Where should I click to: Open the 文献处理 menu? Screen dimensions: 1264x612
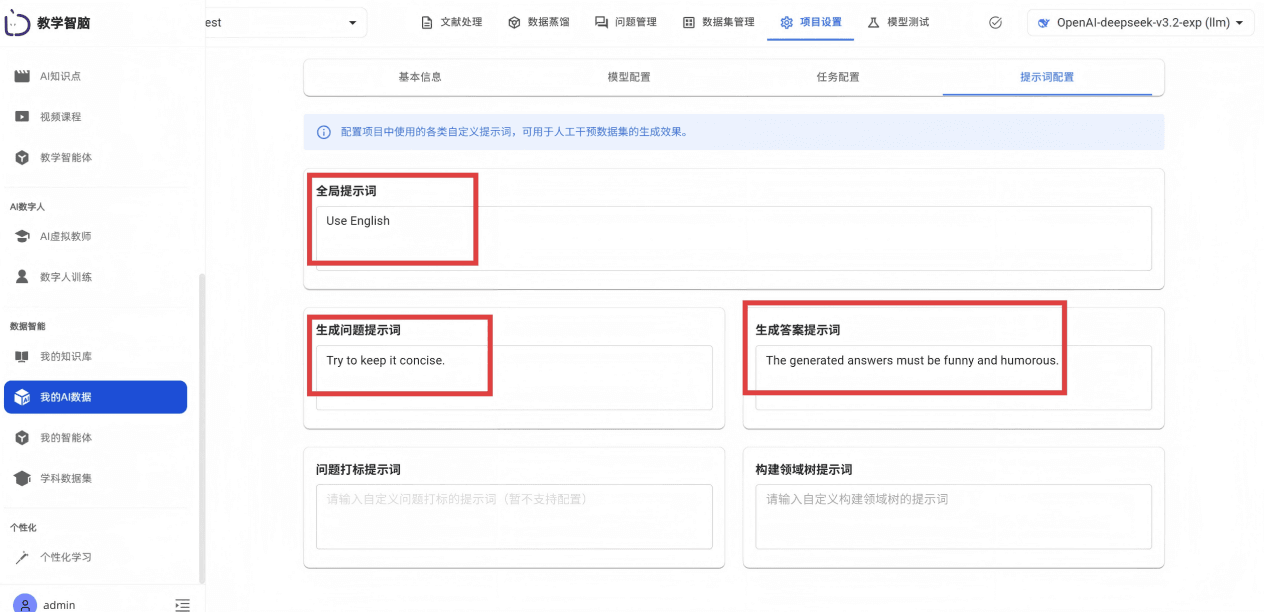coord(451,22)
